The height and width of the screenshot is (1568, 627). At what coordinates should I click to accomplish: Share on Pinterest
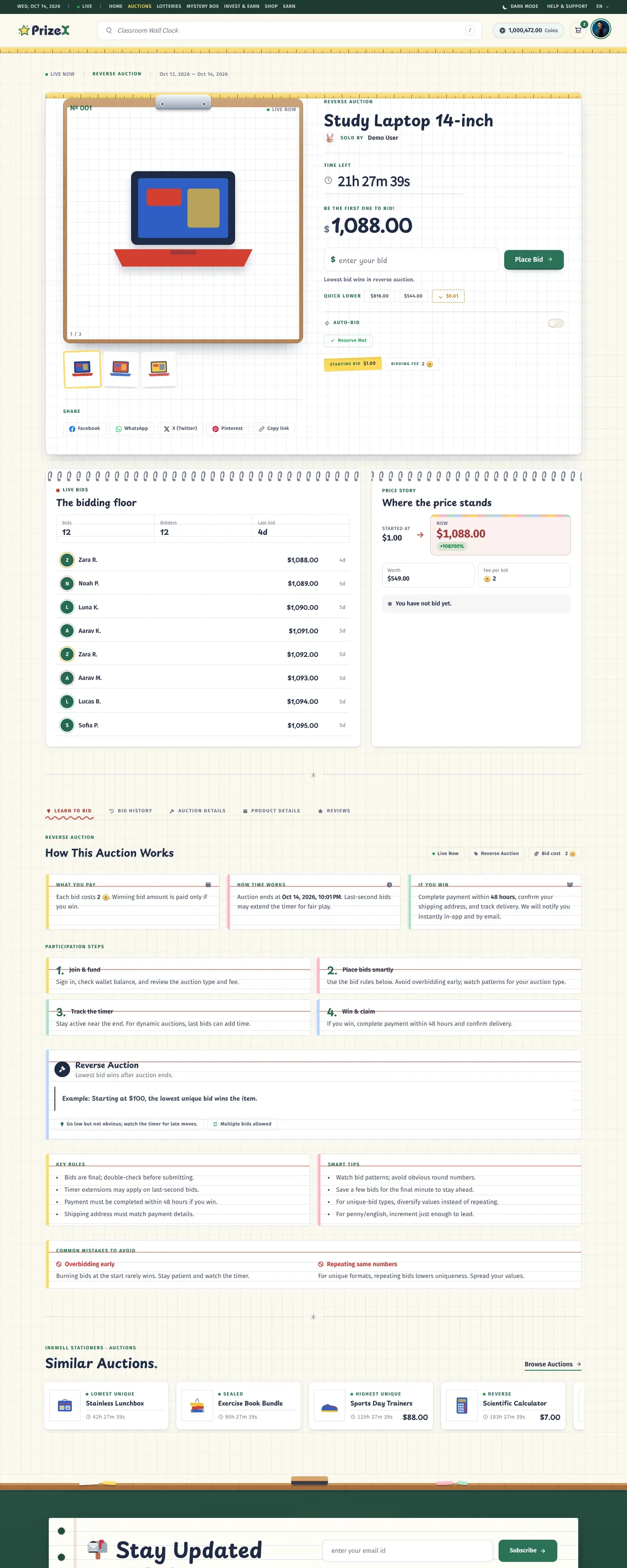click(228, 429)
